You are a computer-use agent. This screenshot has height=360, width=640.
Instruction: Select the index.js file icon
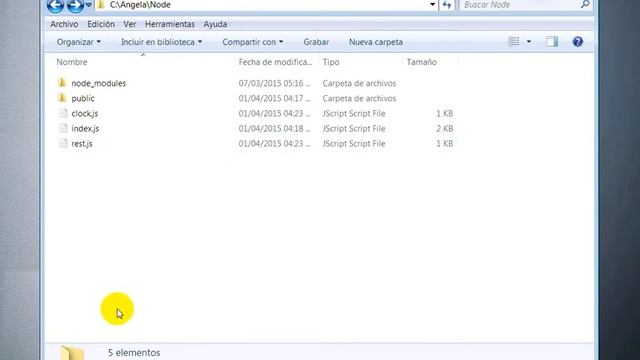click(63, 128)
